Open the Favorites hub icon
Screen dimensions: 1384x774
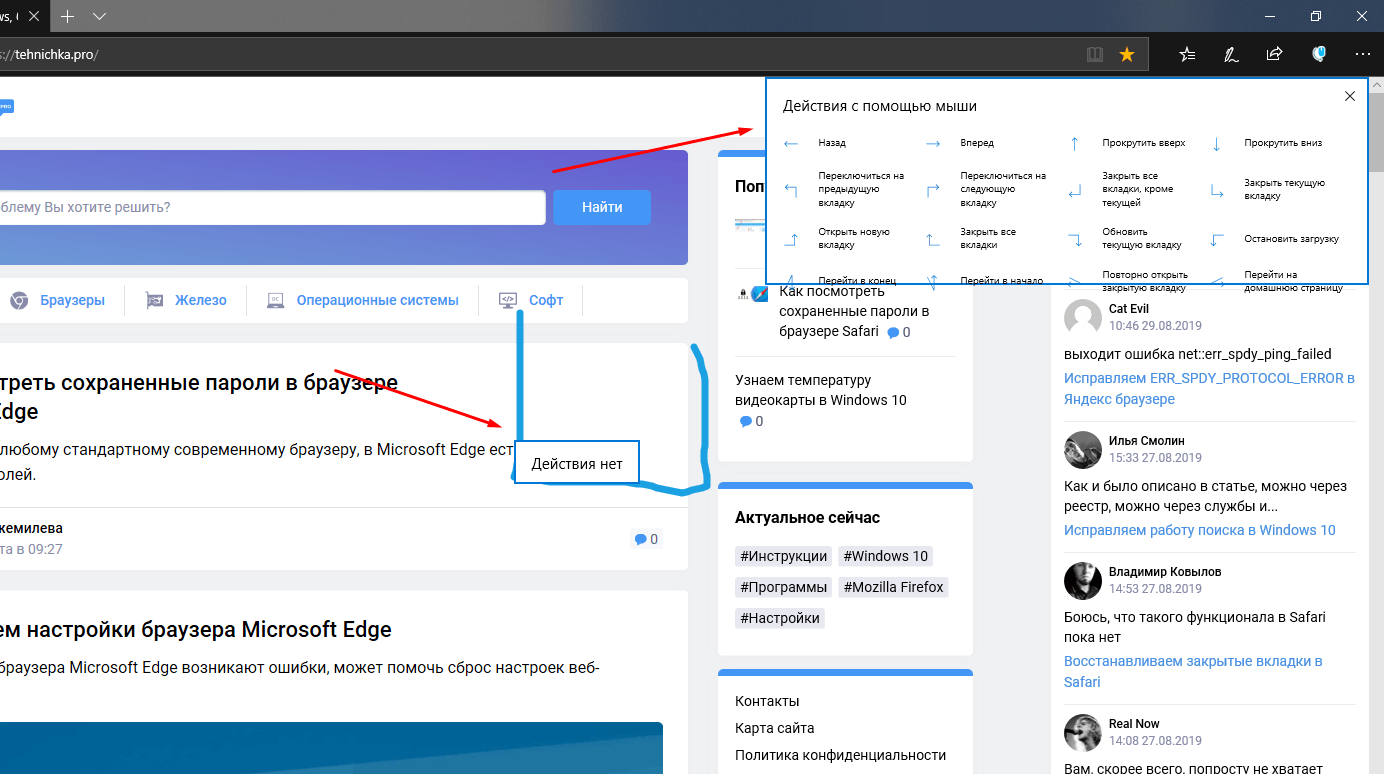(1187, 54)
